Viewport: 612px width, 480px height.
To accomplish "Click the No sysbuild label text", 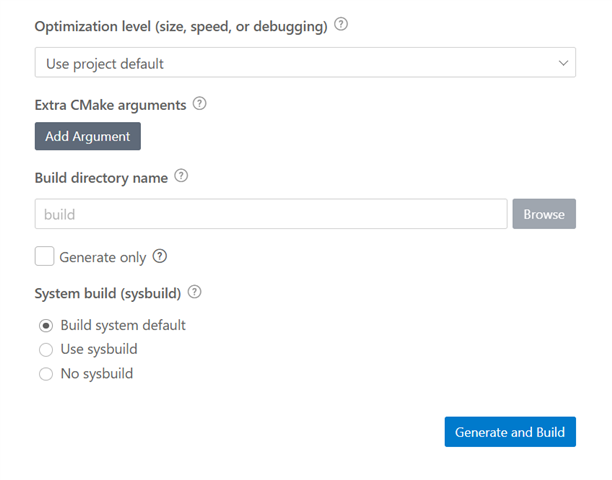I will tap(97, 373).
